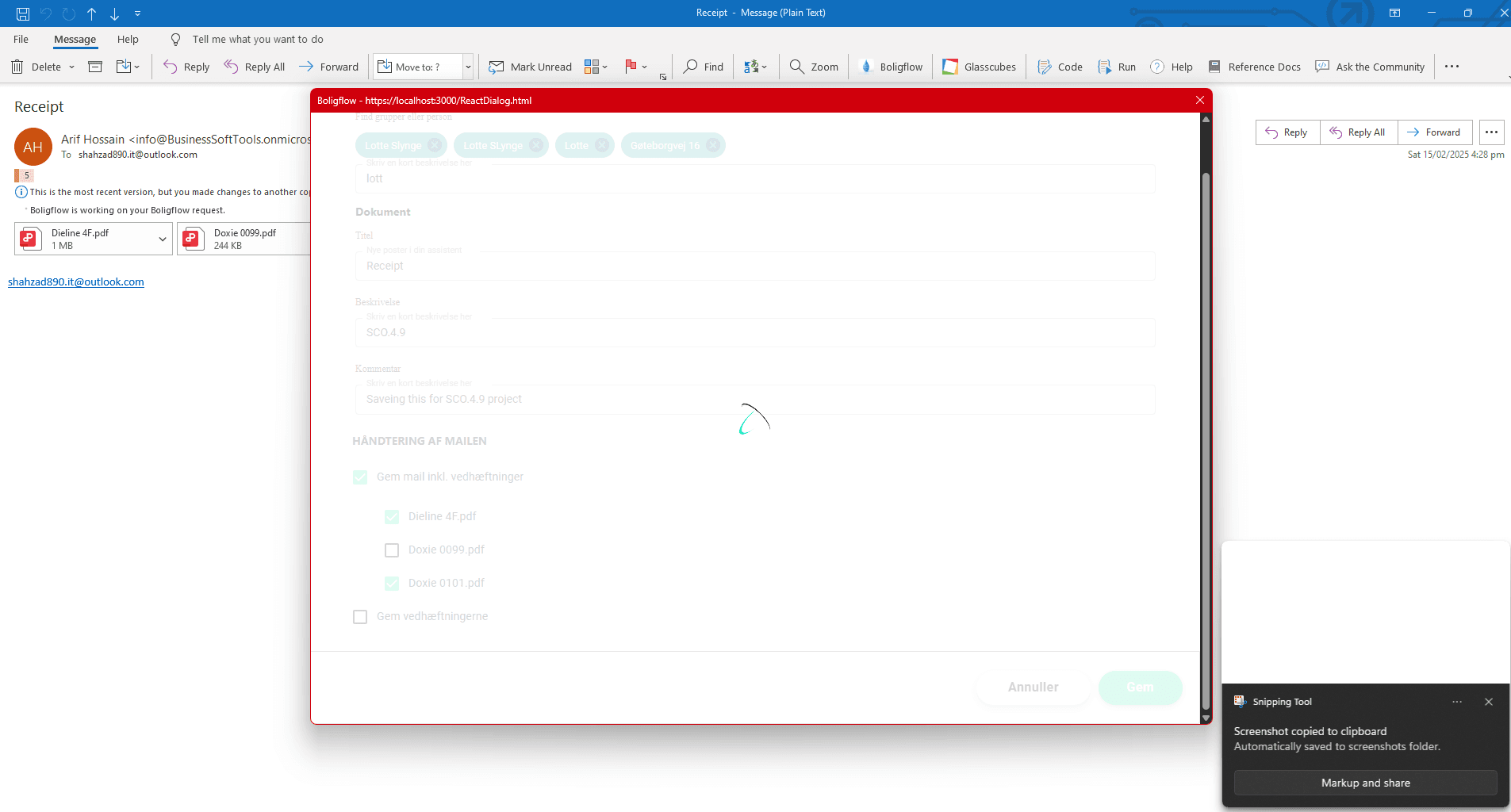Open the Categorize colored squares dropdown
The width and height of the screenshot is (1511, 812).
click(596, 67)
